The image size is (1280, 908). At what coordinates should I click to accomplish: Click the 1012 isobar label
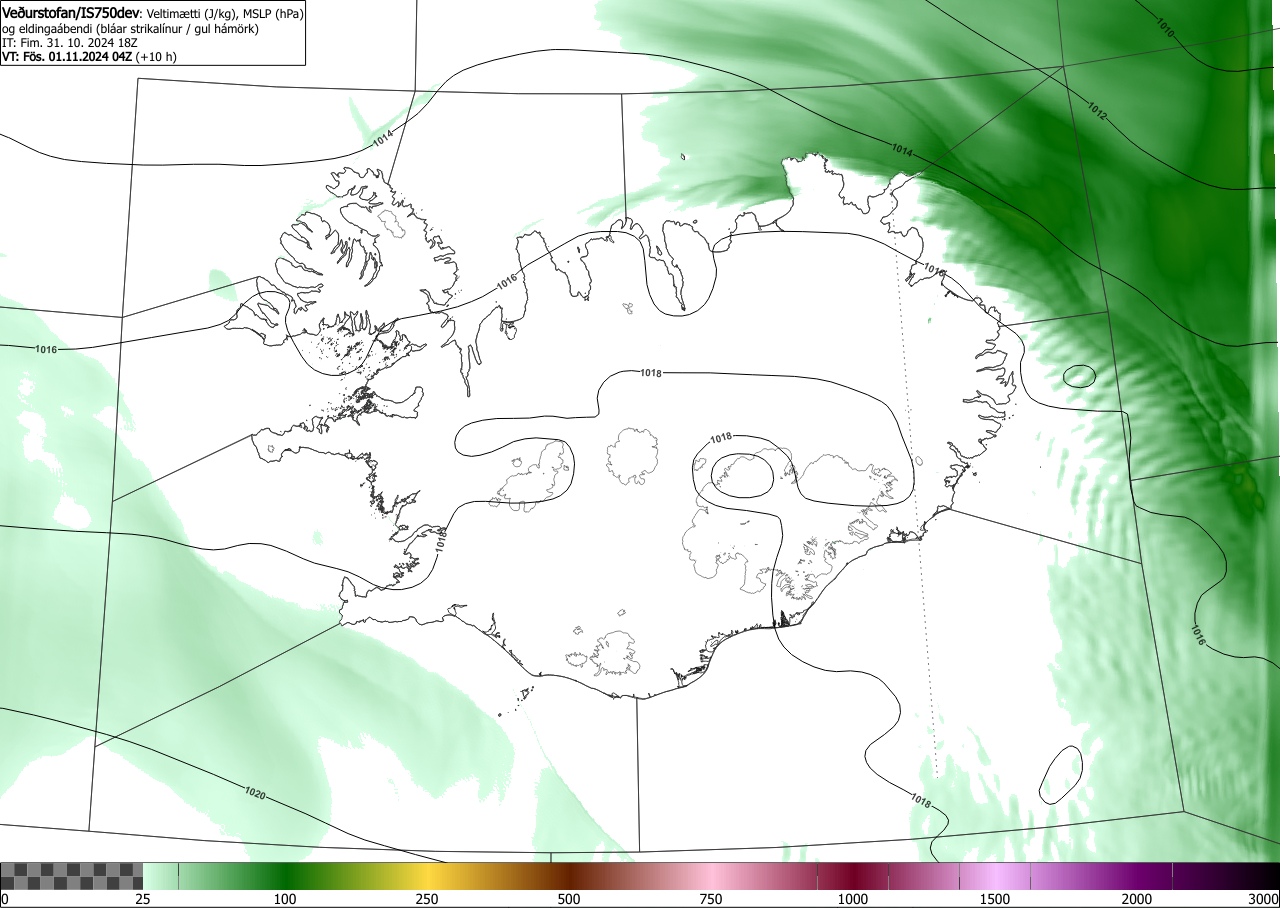coord(1098,113)
